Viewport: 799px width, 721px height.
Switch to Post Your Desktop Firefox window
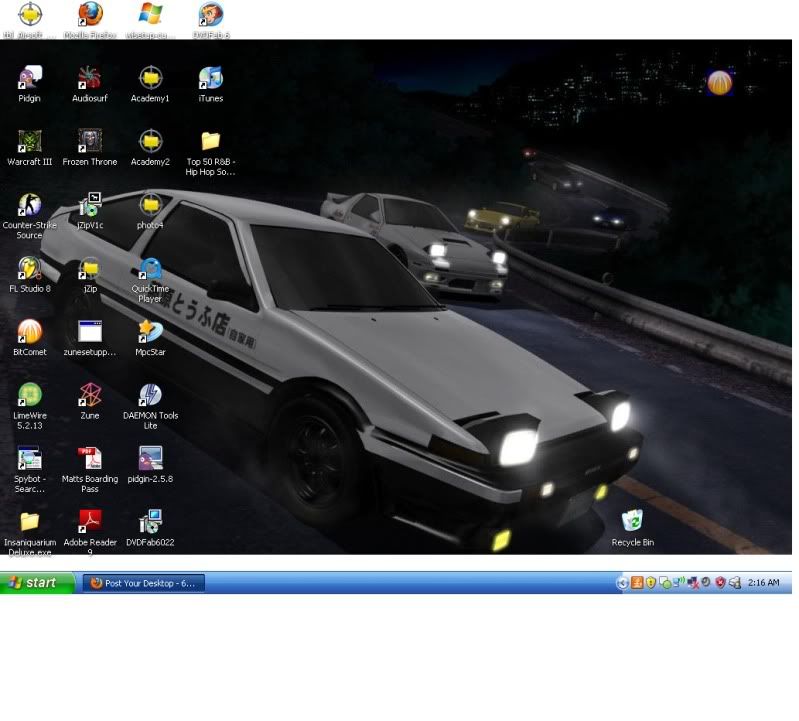click(x=144, y=583)
